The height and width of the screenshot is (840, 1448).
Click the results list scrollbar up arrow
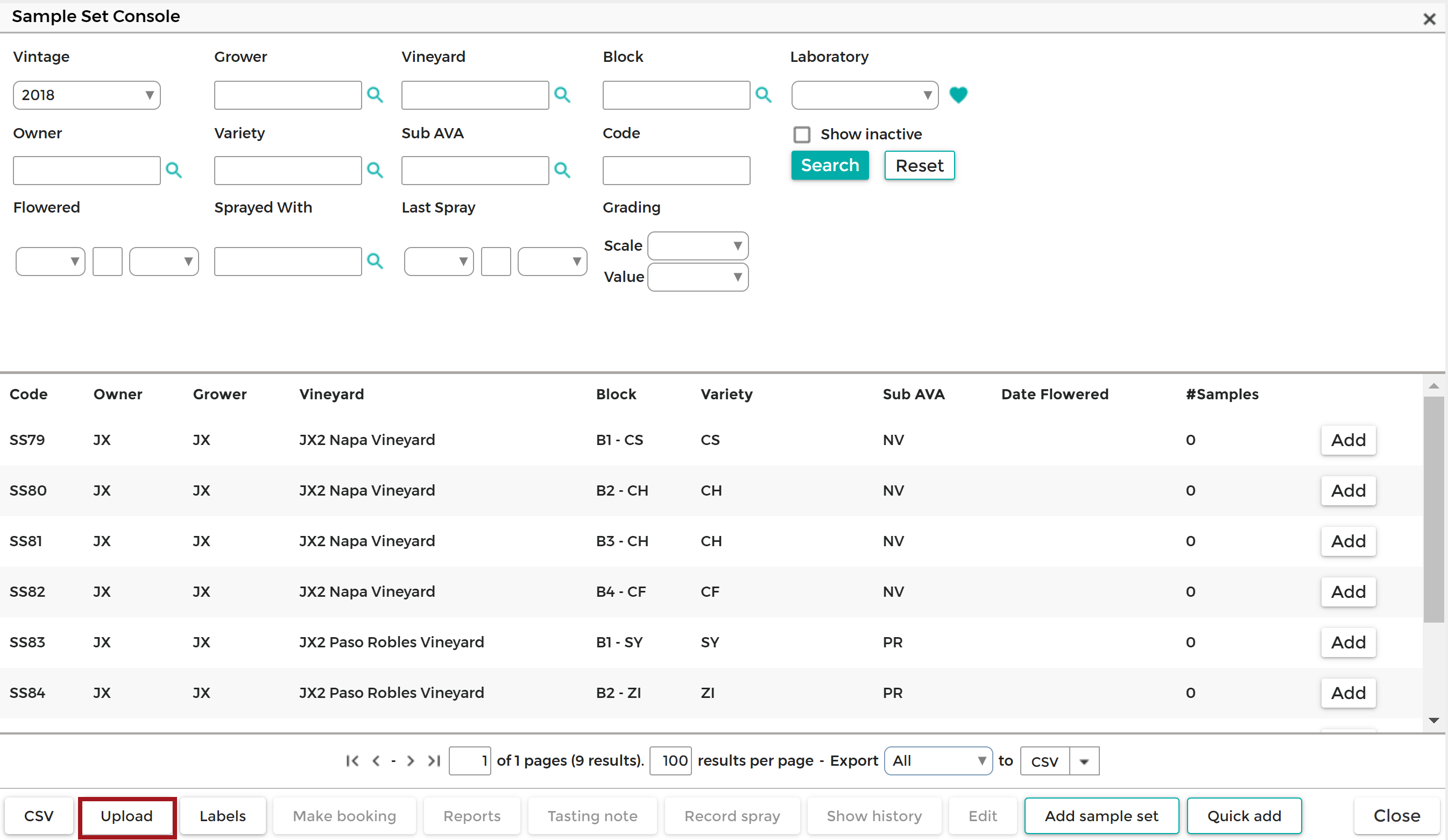click(x=1434, y=386)
